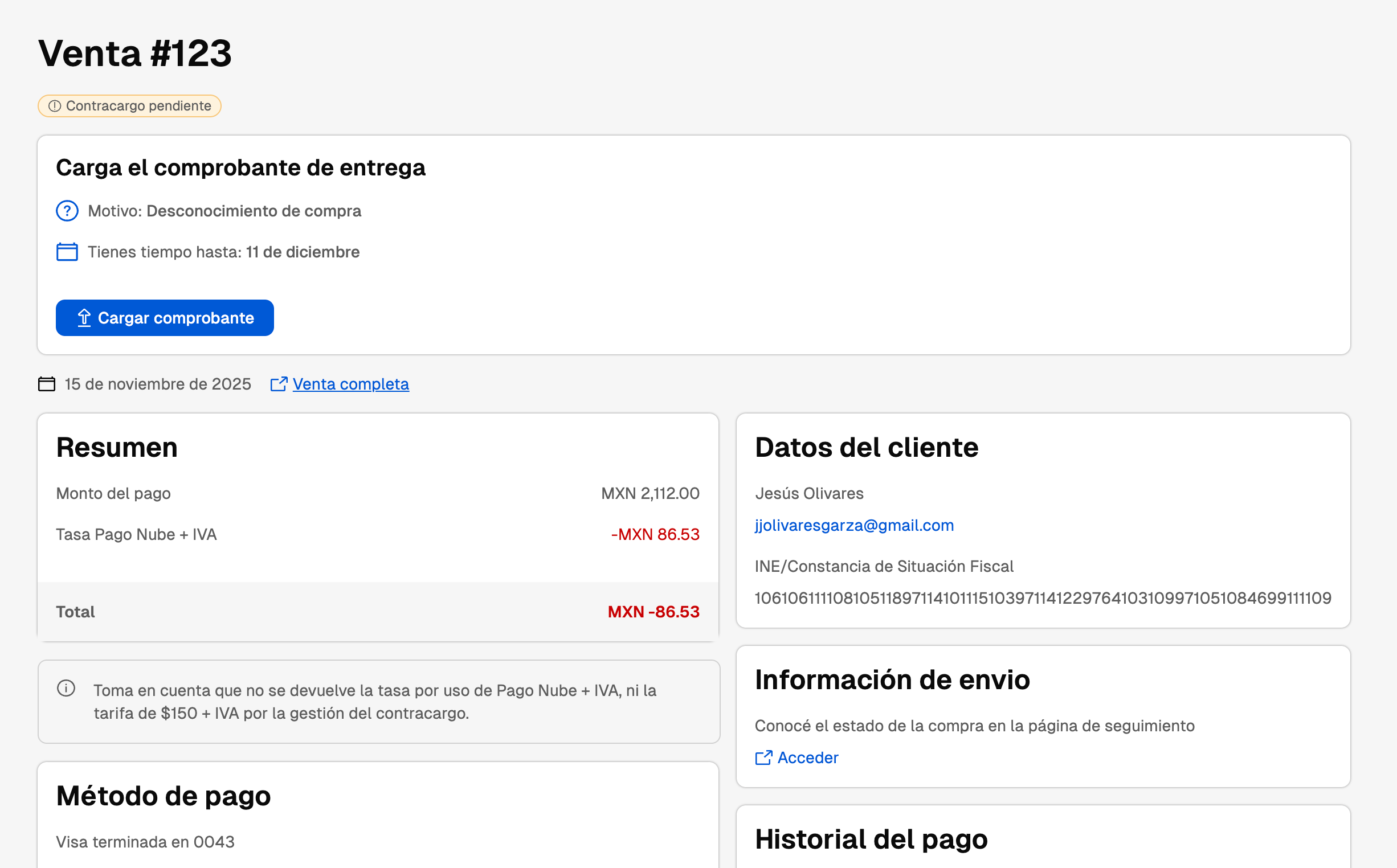Click the calendar icon beside Tienes tiempo hasta
Viewport: 1397px width, 868px height.
tap(67, 252)
